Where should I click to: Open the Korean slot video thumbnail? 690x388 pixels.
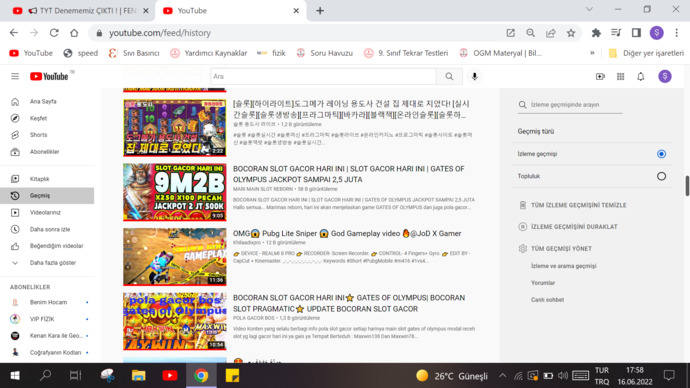coord(175,128)
